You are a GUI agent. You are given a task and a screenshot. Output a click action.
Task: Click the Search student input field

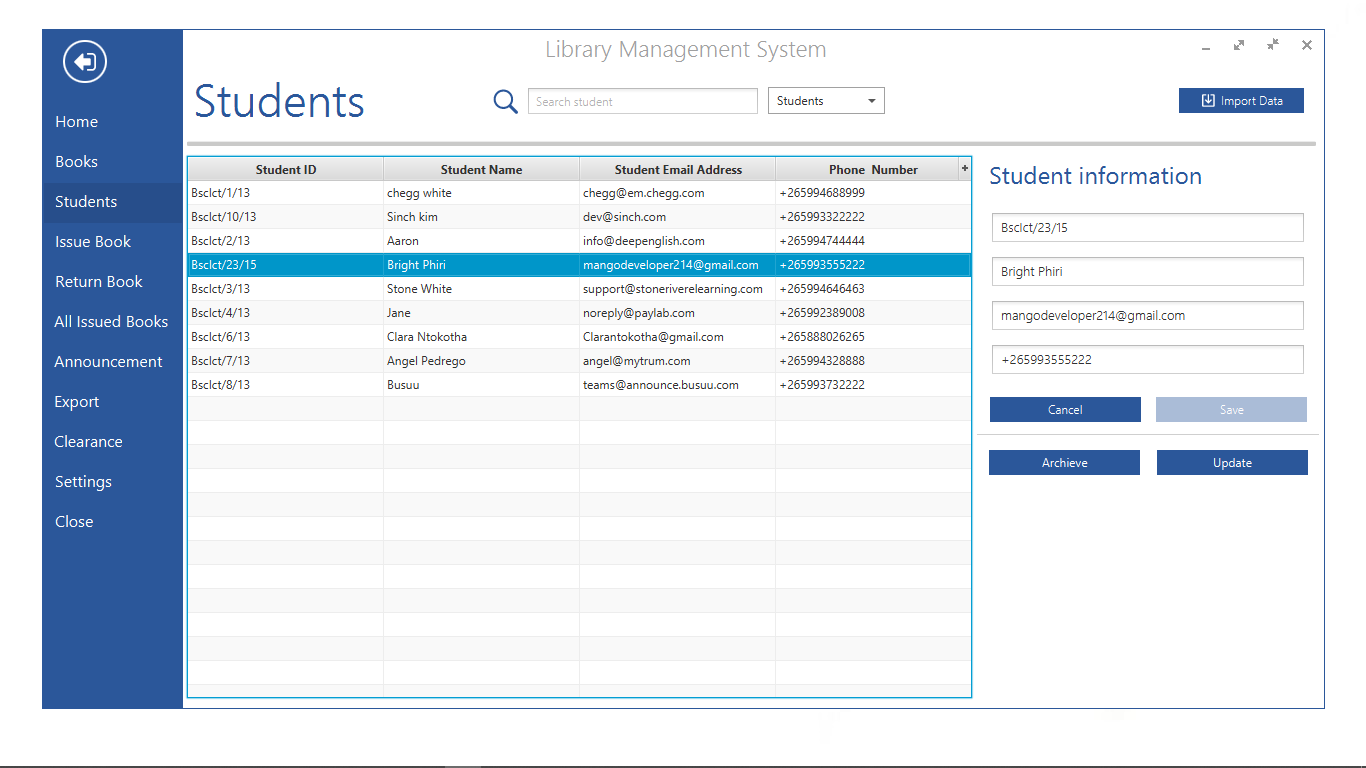pos(642,101)
